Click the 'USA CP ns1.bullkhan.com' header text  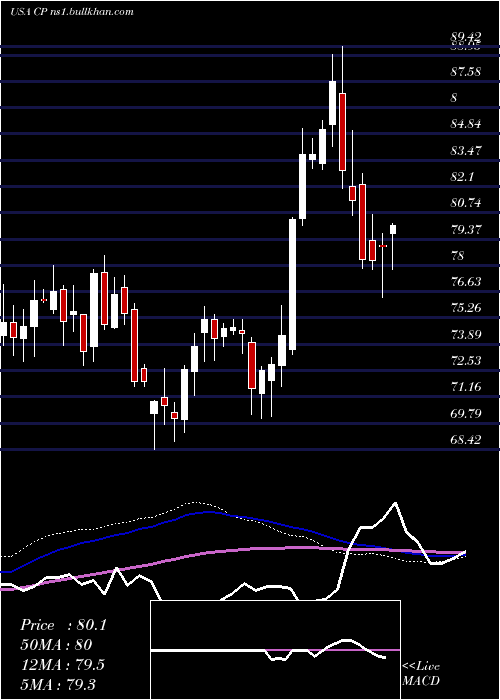pos(72,12)
